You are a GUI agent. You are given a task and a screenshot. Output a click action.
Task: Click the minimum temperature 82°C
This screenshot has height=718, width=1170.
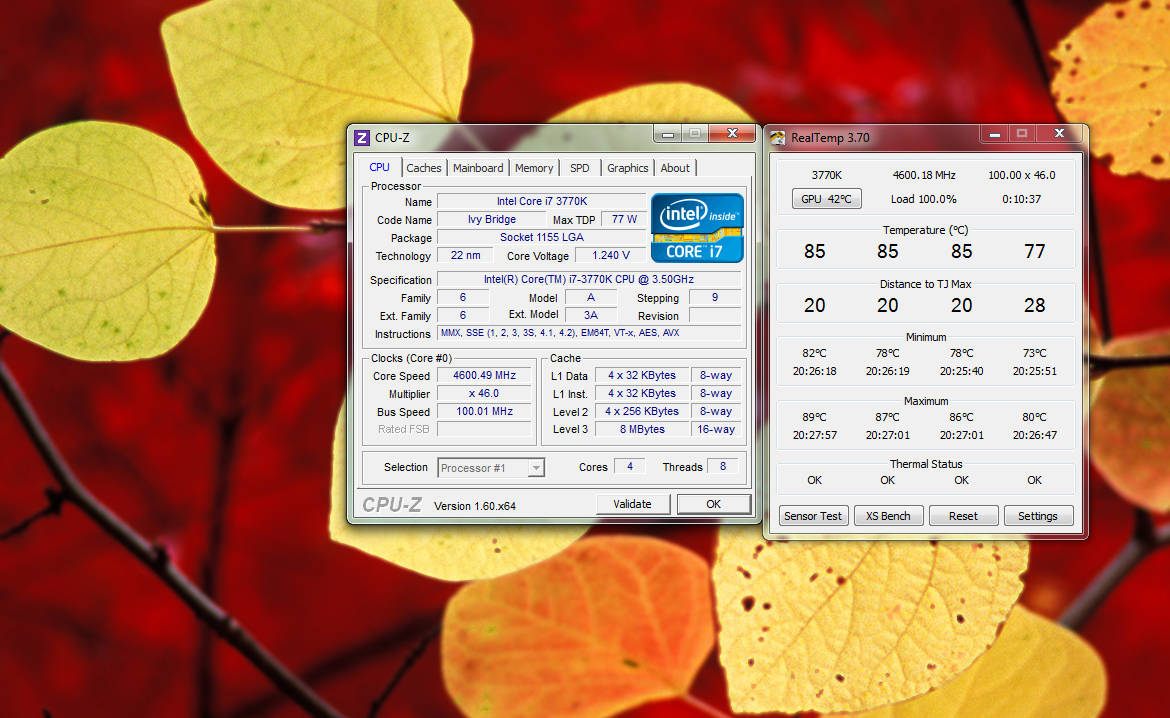814,353
